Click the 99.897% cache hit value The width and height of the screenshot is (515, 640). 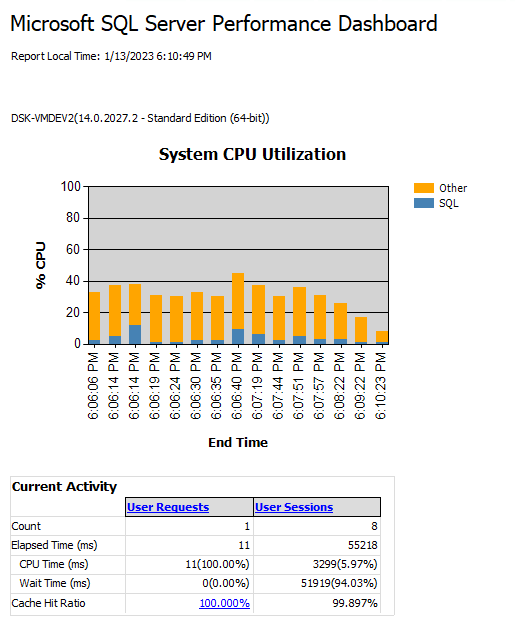(355, 603)
